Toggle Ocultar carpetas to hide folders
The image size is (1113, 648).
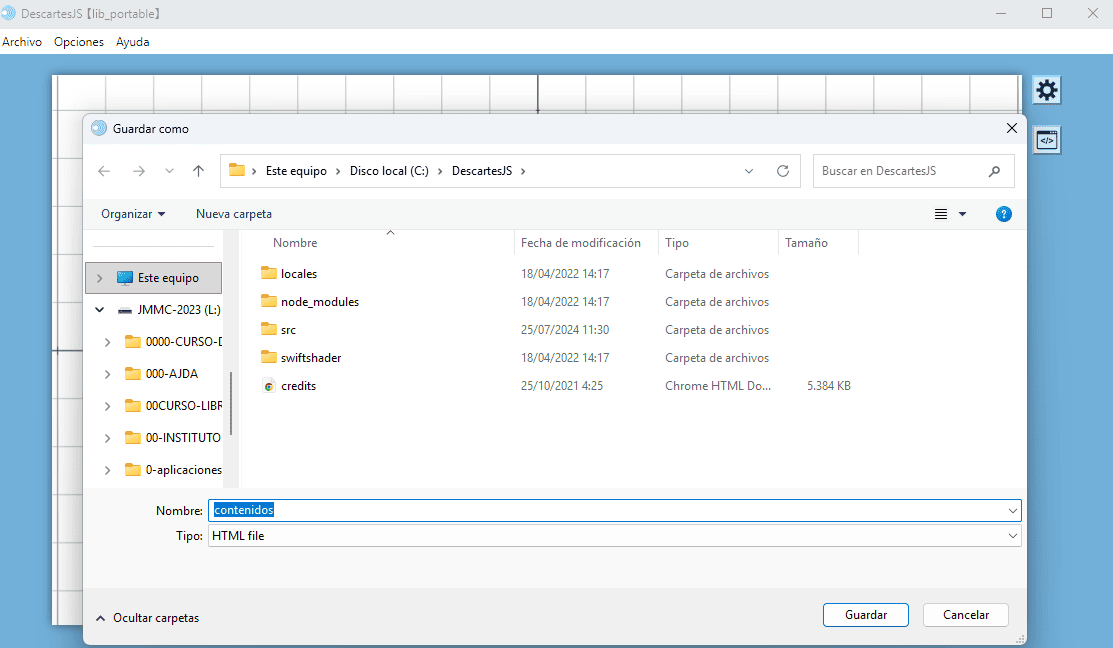147,618
